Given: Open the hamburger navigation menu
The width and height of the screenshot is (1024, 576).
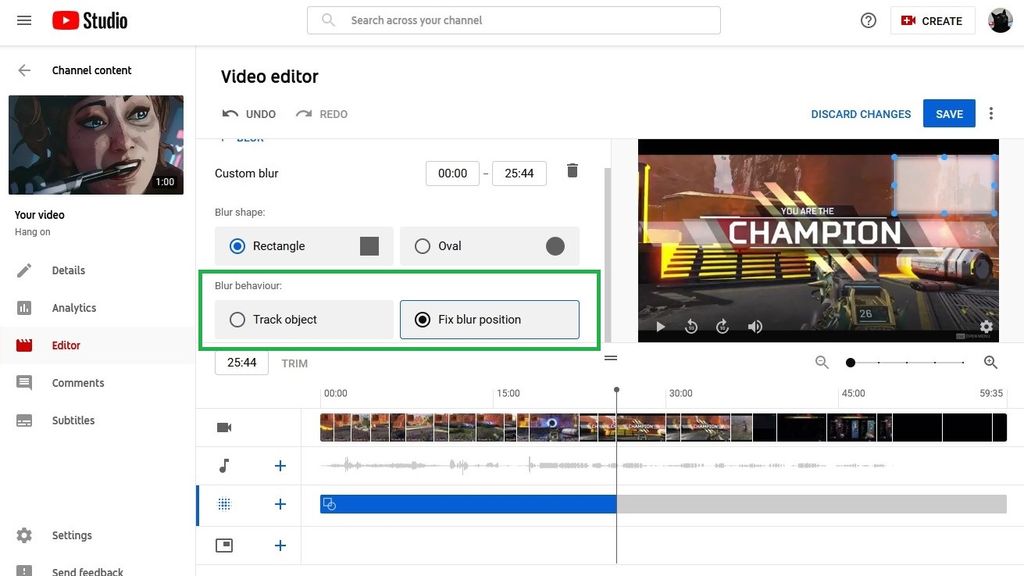Looking at the screenshot, I should click(x=24, y=20).
